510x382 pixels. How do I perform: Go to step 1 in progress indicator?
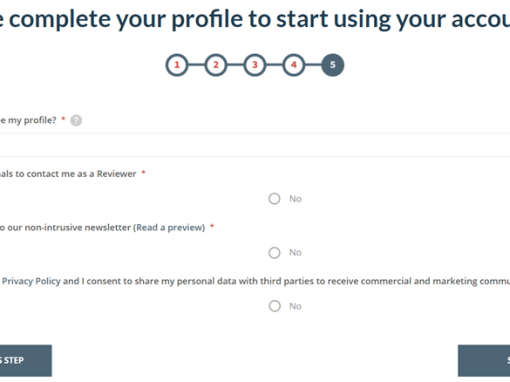[177, 65]
